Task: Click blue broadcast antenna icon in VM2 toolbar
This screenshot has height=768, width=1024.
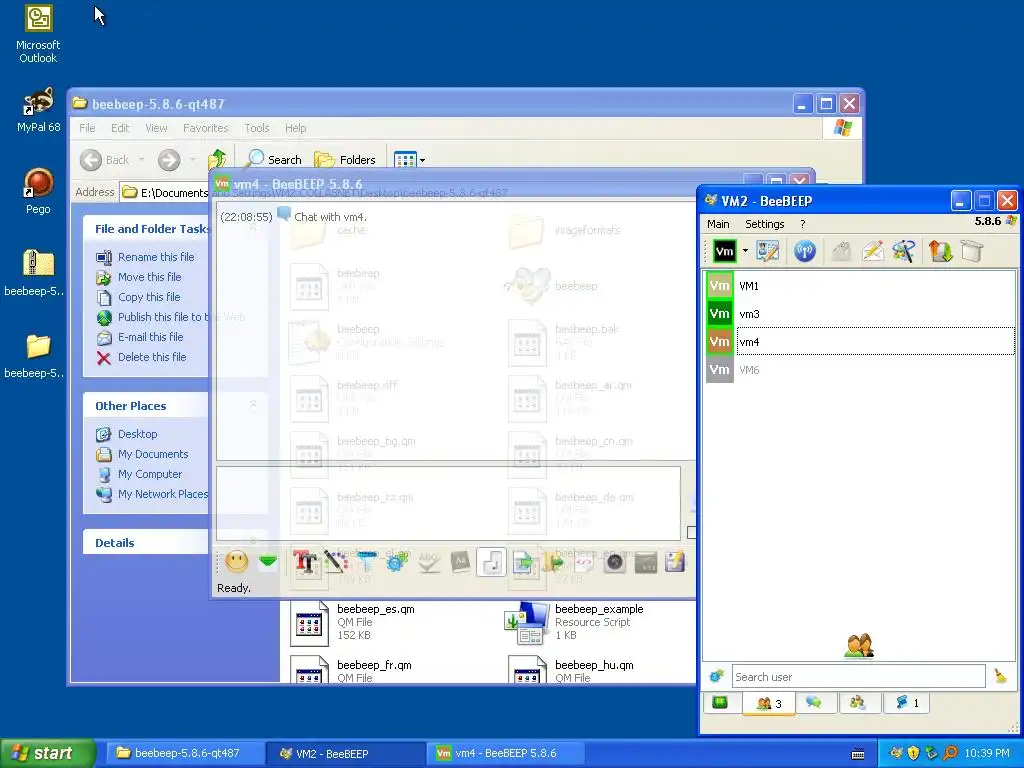Action: 805,251
